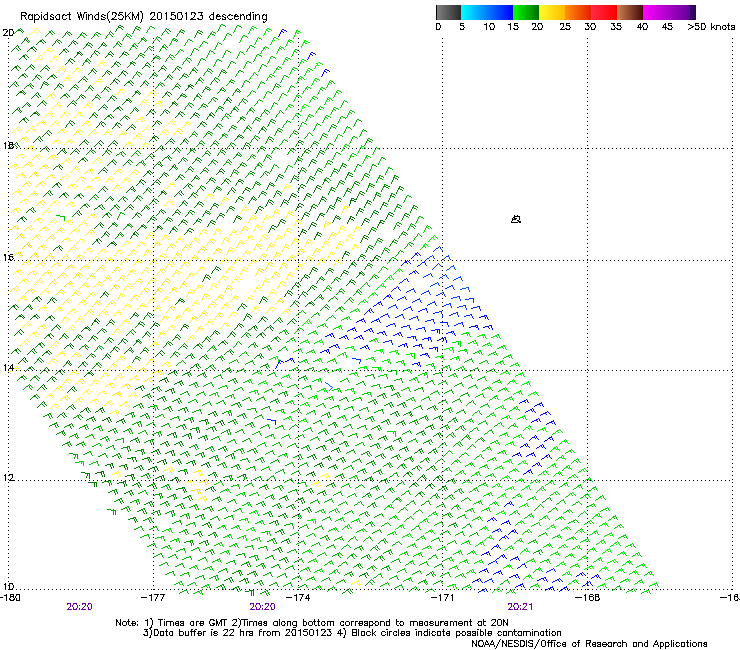Screen dimensions: 740x650
Task: Click the NOAA/NESDIS Office of Research credit
Action: click(x=589, y=644)
